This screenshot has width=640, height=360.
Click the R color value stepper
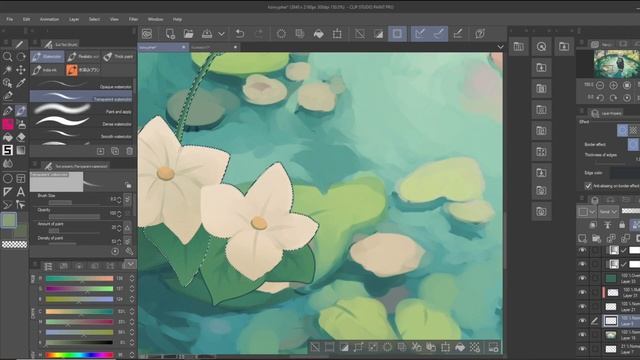coord(132,278)
